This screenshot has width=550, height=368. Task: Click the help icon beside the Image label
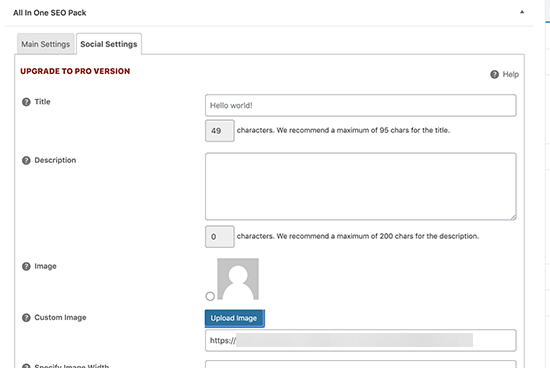26,267
